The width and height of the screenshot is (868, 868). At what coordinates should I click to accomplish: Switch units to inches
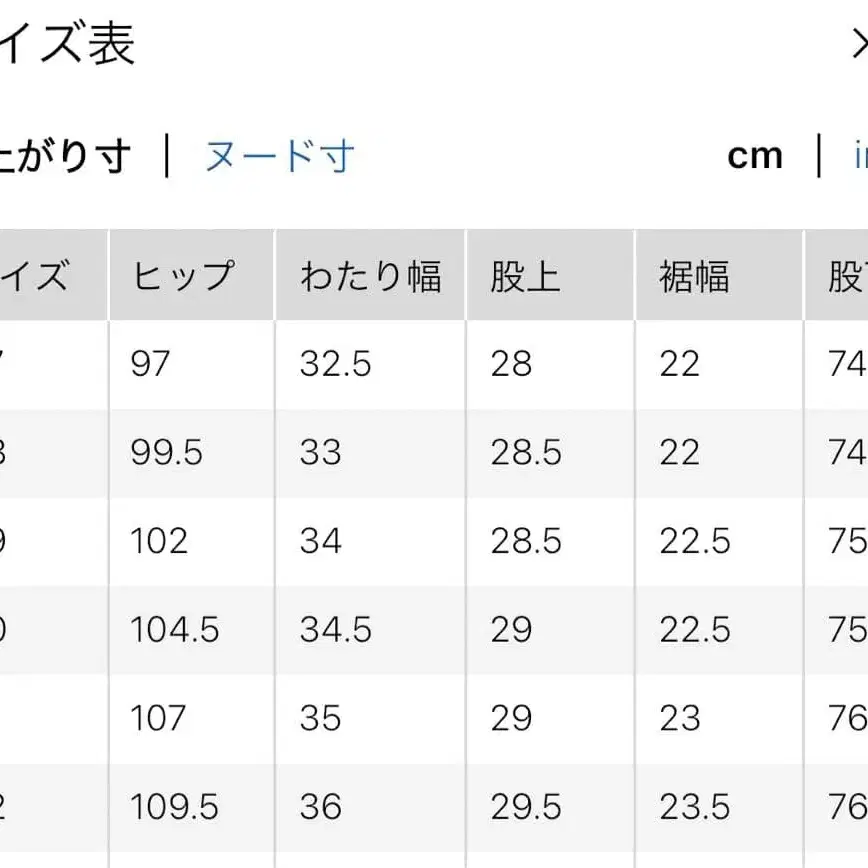point(861,157)
